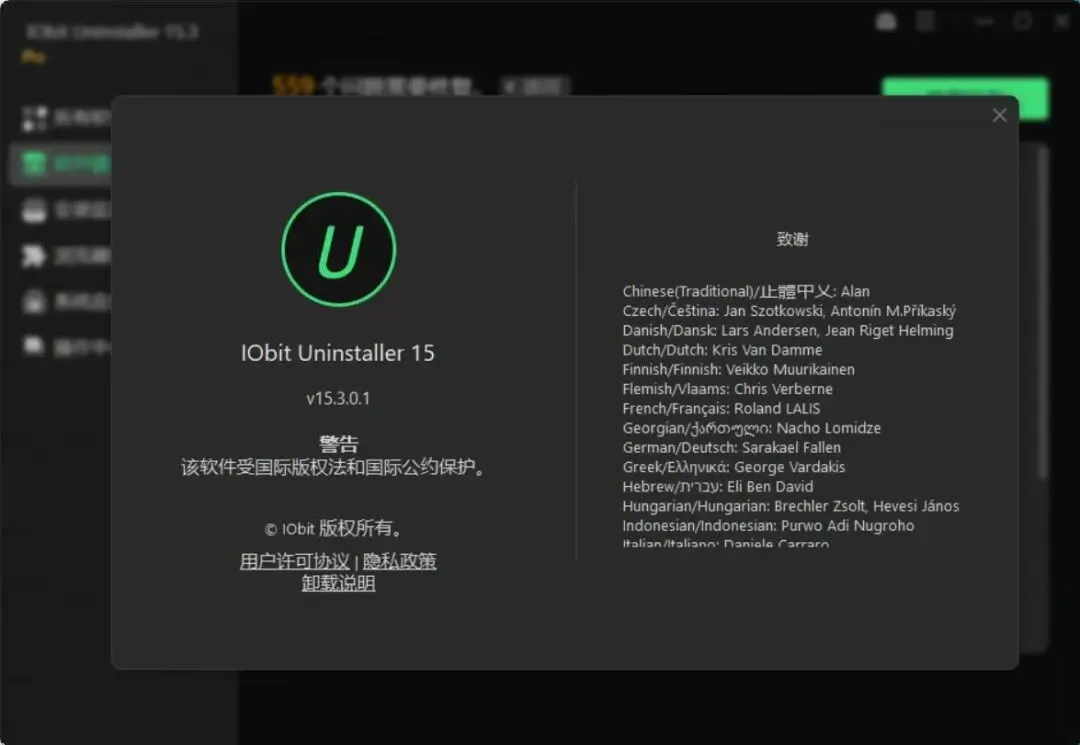
Task: Select the Danish/Dansk Lars Andersen credit line
Action: [x=788, y=330]
